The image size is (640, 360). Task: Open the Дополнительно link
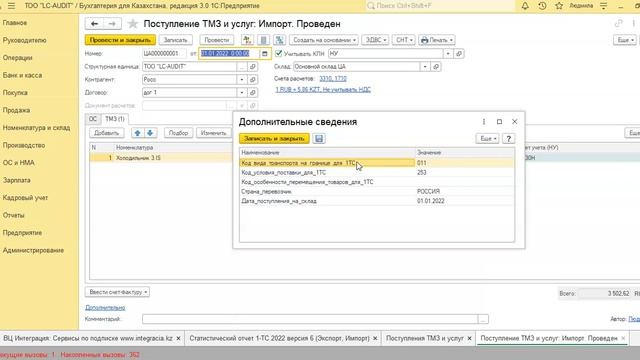click(x=105, y=307)
